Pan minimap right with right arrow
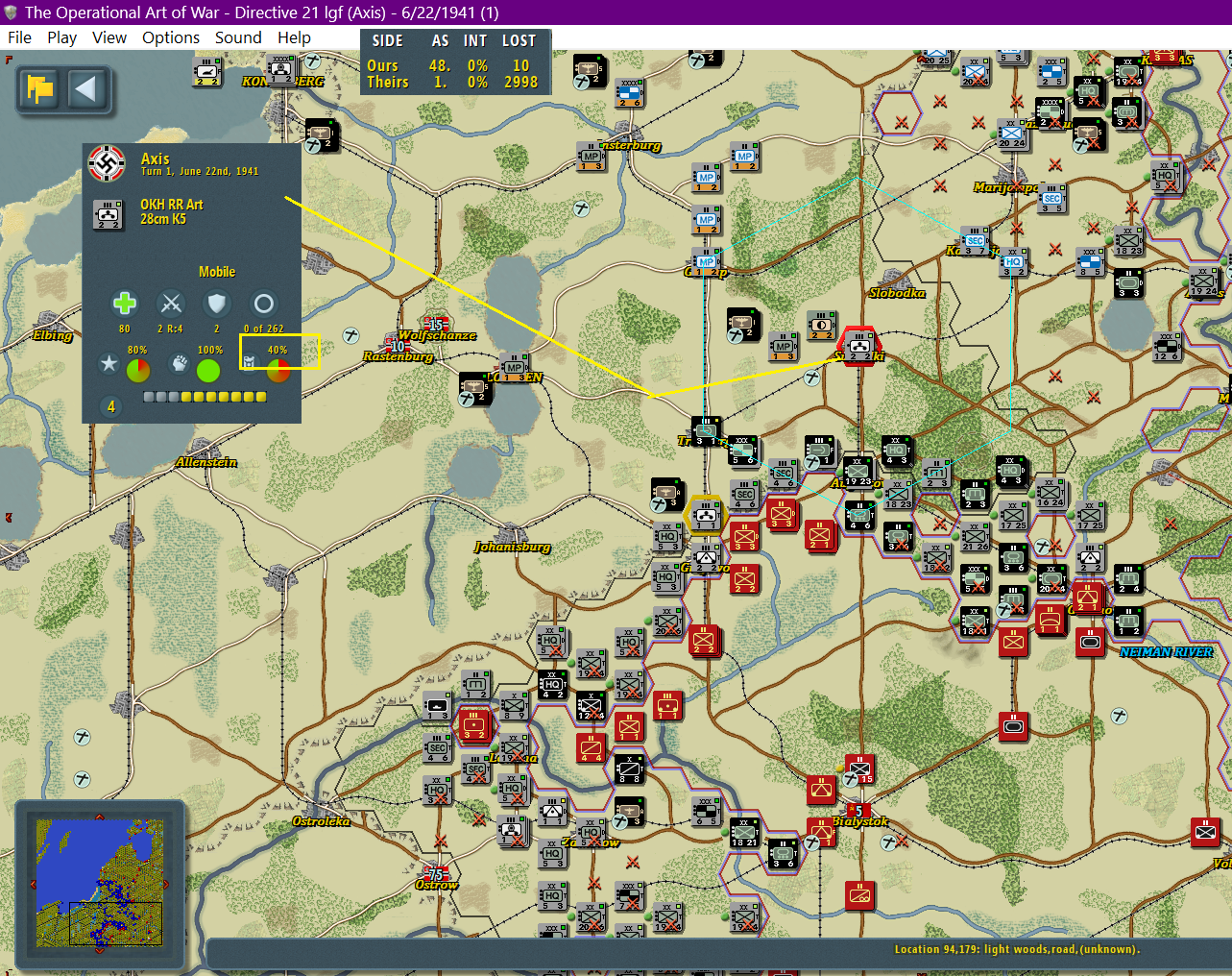1232x976 pixels. pyautogui.click(x=165, y=884)
